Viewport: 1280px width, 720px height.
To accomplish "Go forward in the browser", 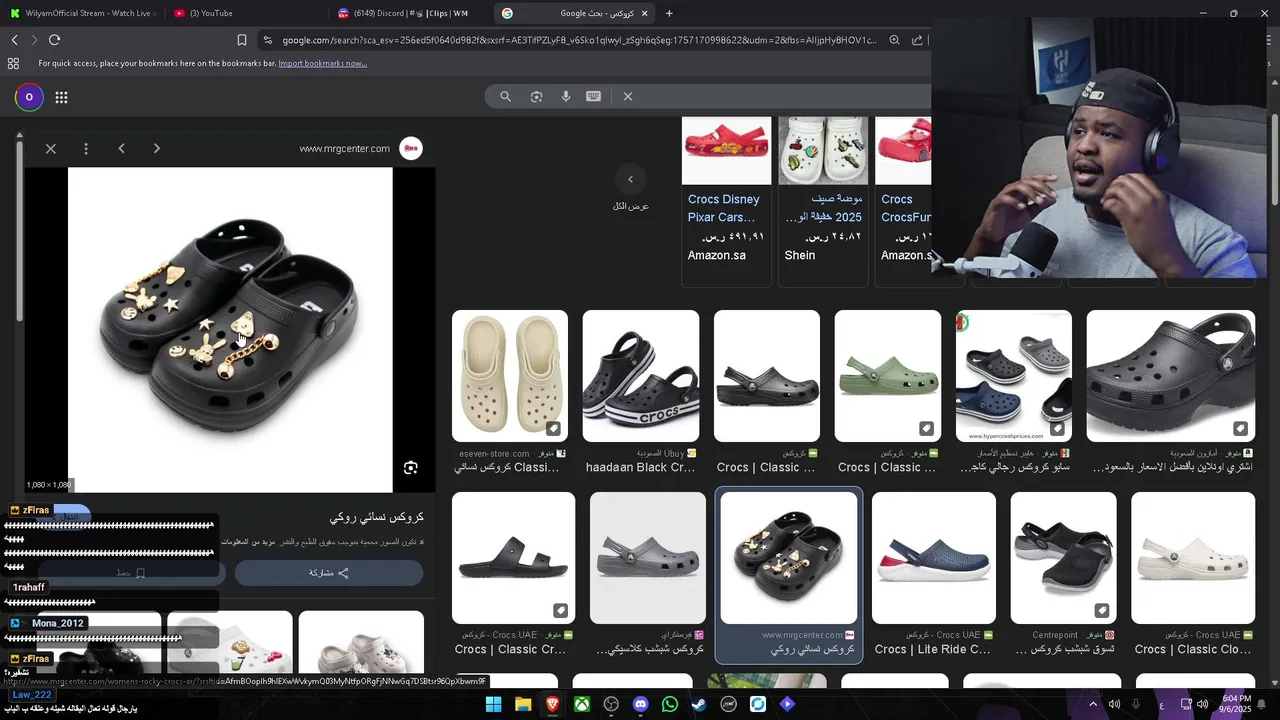I will (34, 40).
